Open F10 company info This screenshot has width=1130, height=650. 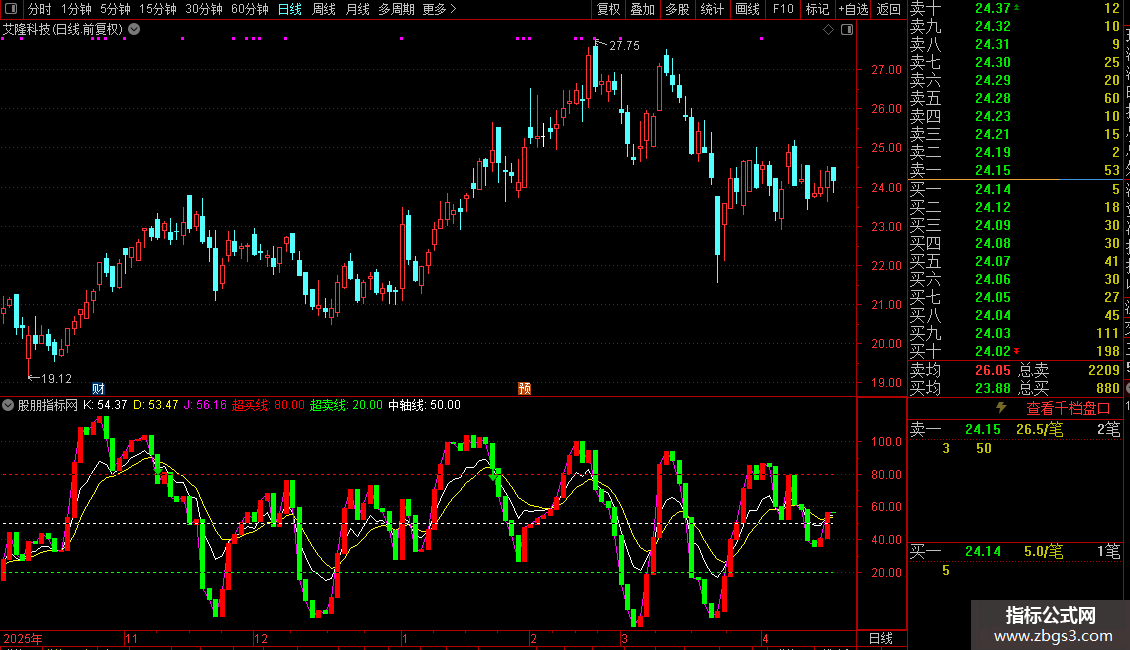tap(783, 9)
